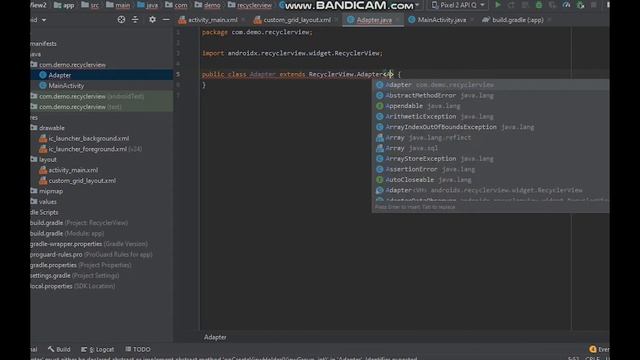Run the app with the green play icon
The height and width of the screenshot is (360, 640).
(498, 5)
